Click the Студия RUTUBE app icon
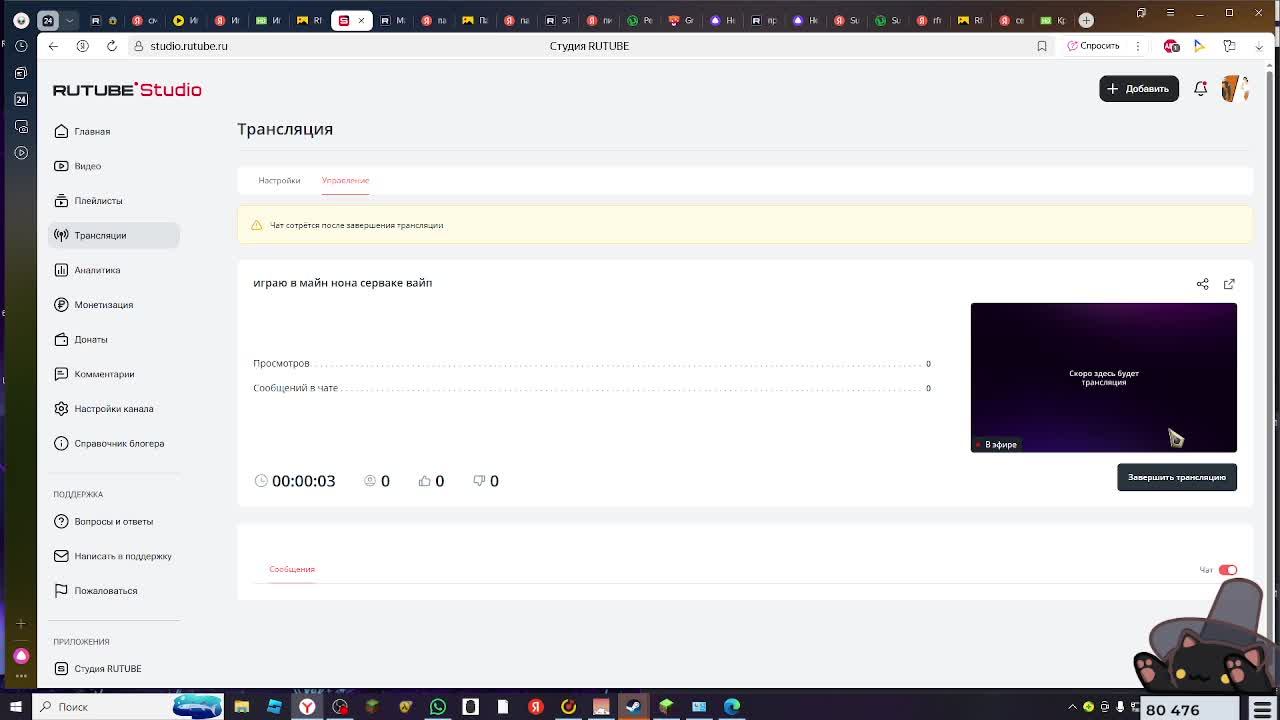This screenshot has width=1280, height=720. (x=61, y=669)
